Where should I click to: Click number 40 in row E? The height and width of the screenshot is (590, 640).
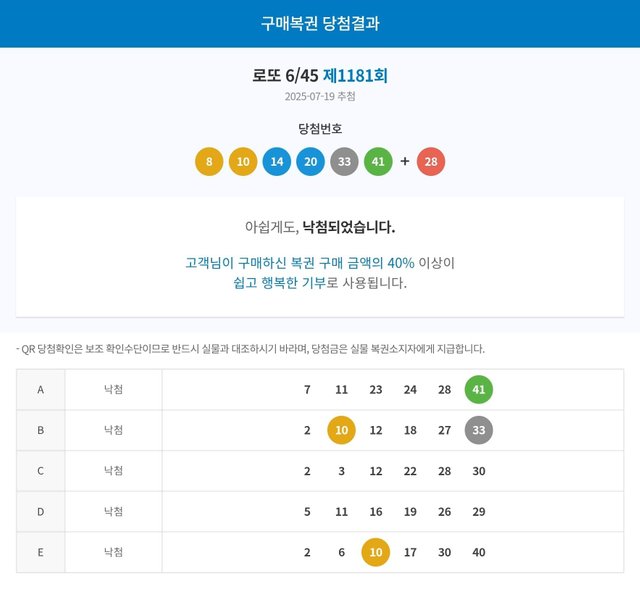tap(479, 552)
